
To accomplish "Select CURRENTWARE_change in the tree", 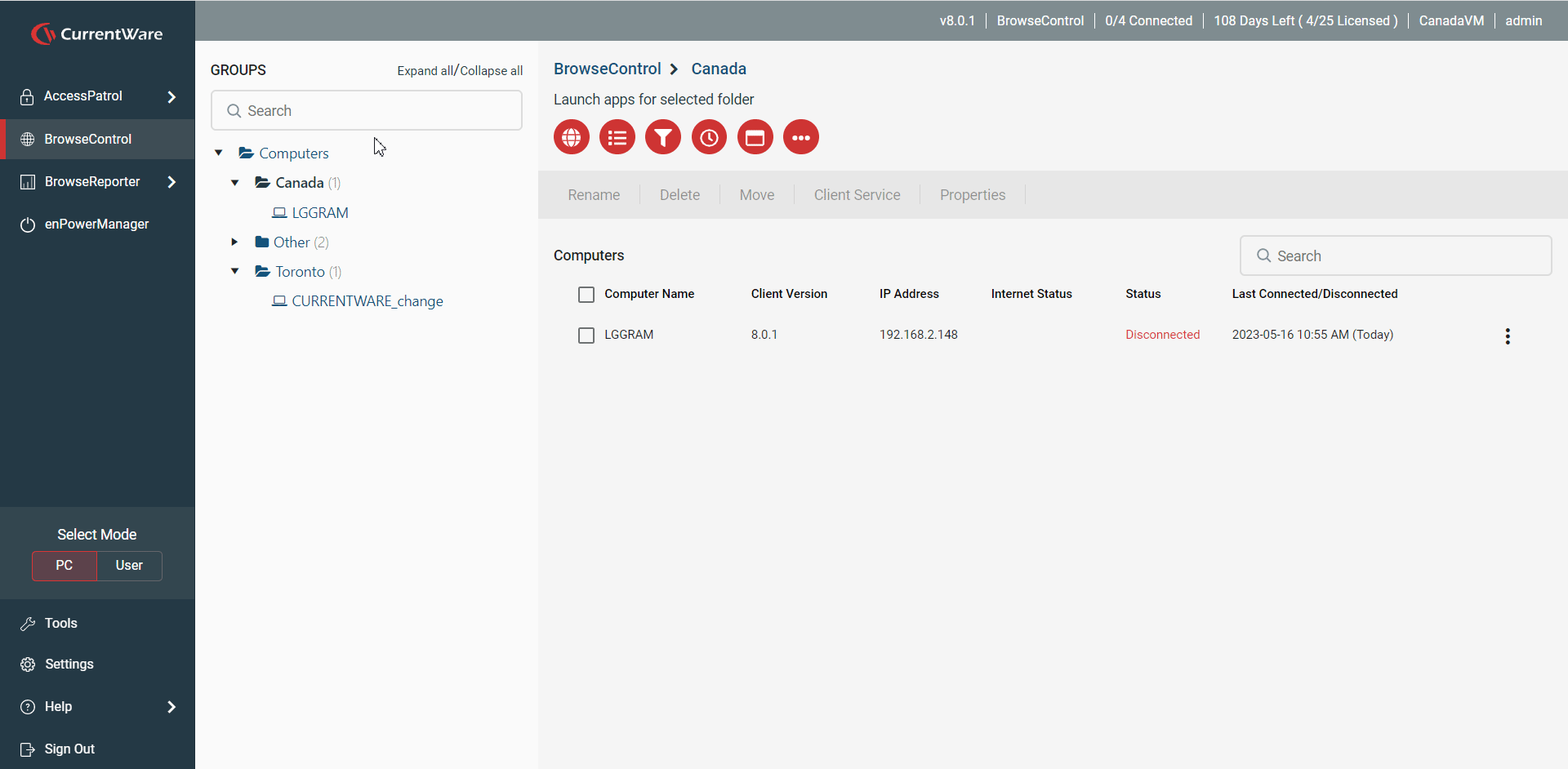I will [x=367, y=301].
